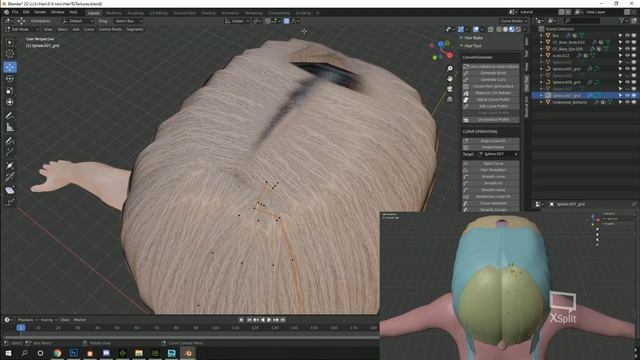640x360 pixels.
Task: Click the camera view gizmo
Action: (x=449, y=89)
